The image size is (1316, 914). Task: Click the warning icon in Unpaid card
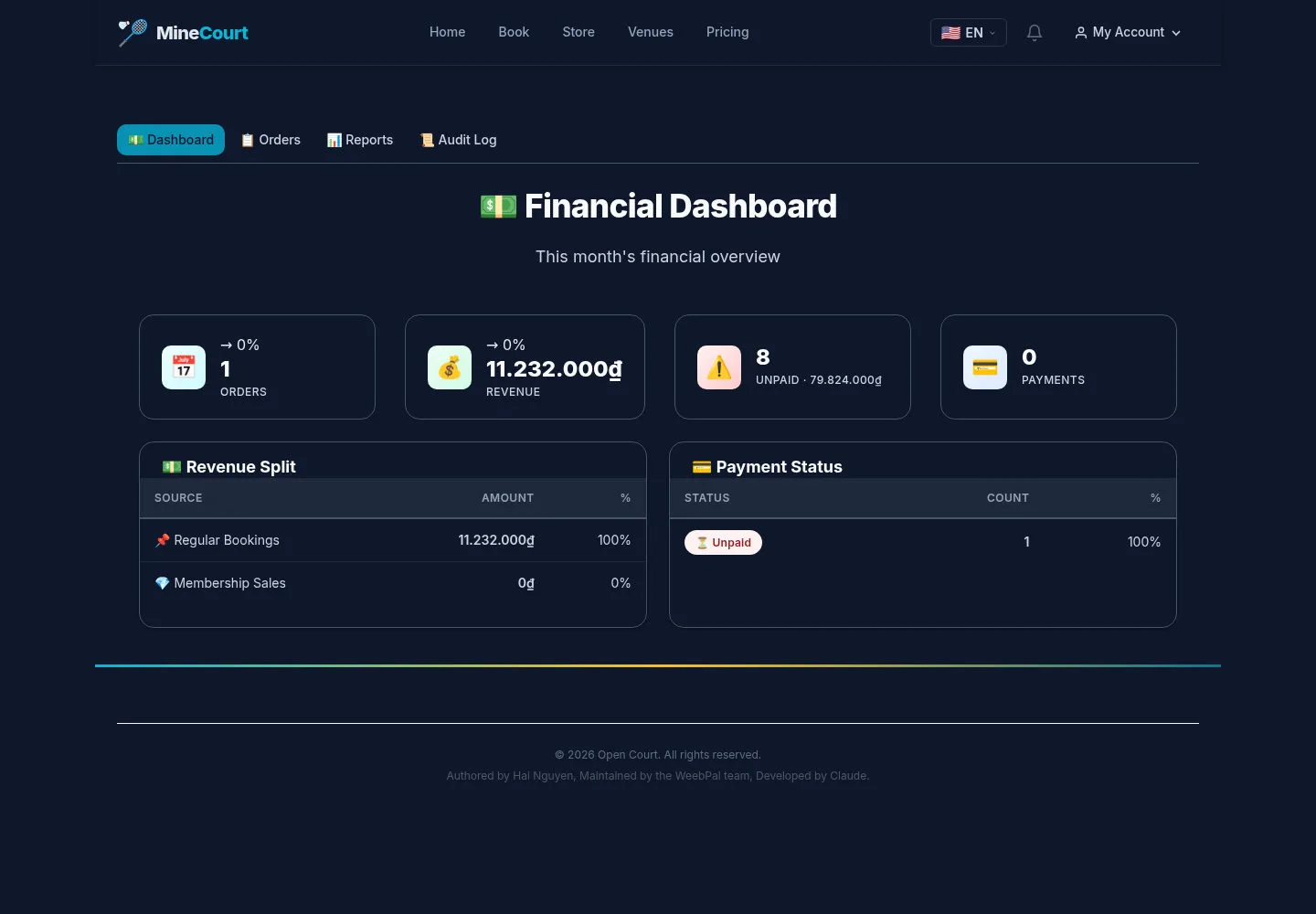coord(719,367)
